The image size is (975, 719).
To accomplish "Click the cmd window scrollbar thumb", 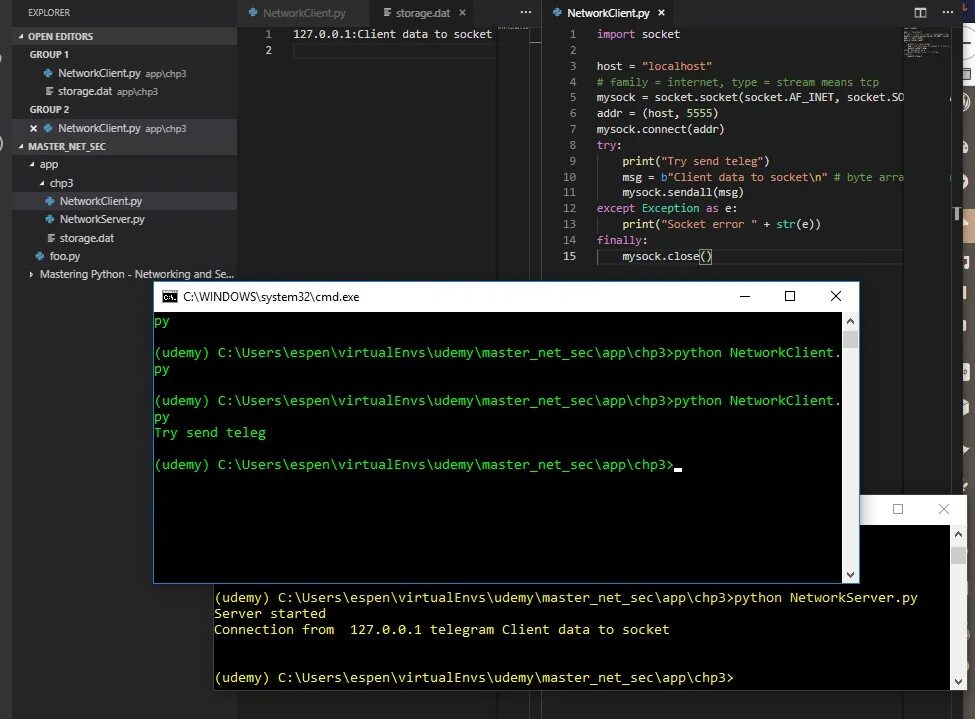I will click(x=850, y=340).
